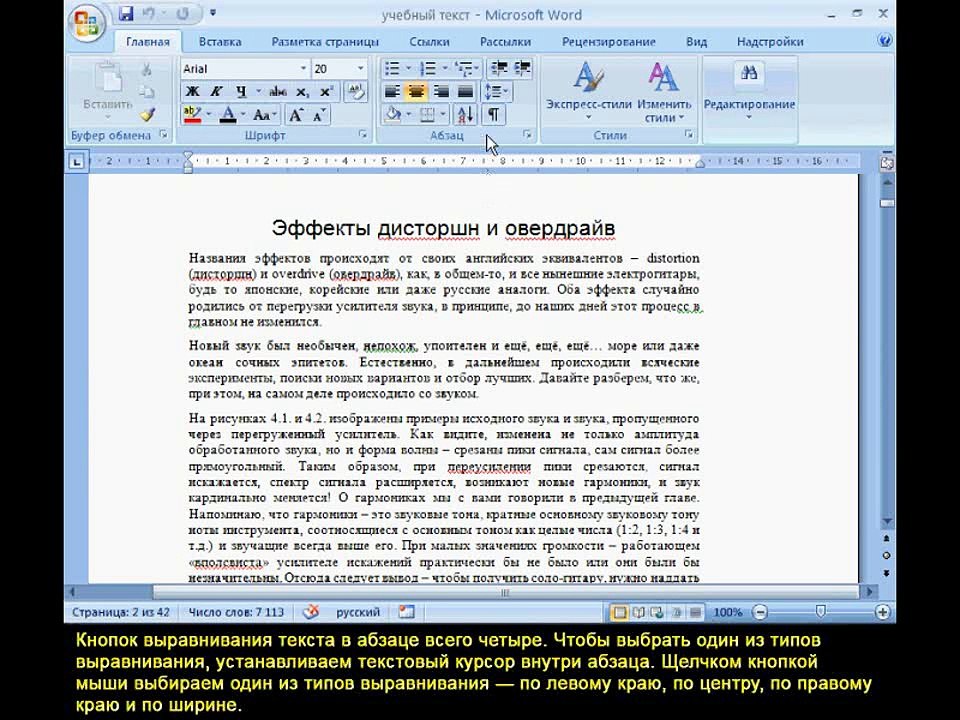Viewport: 960px width, 720px height.
Task: Open the font size 20 dropdown
Action: click(360, 69)
